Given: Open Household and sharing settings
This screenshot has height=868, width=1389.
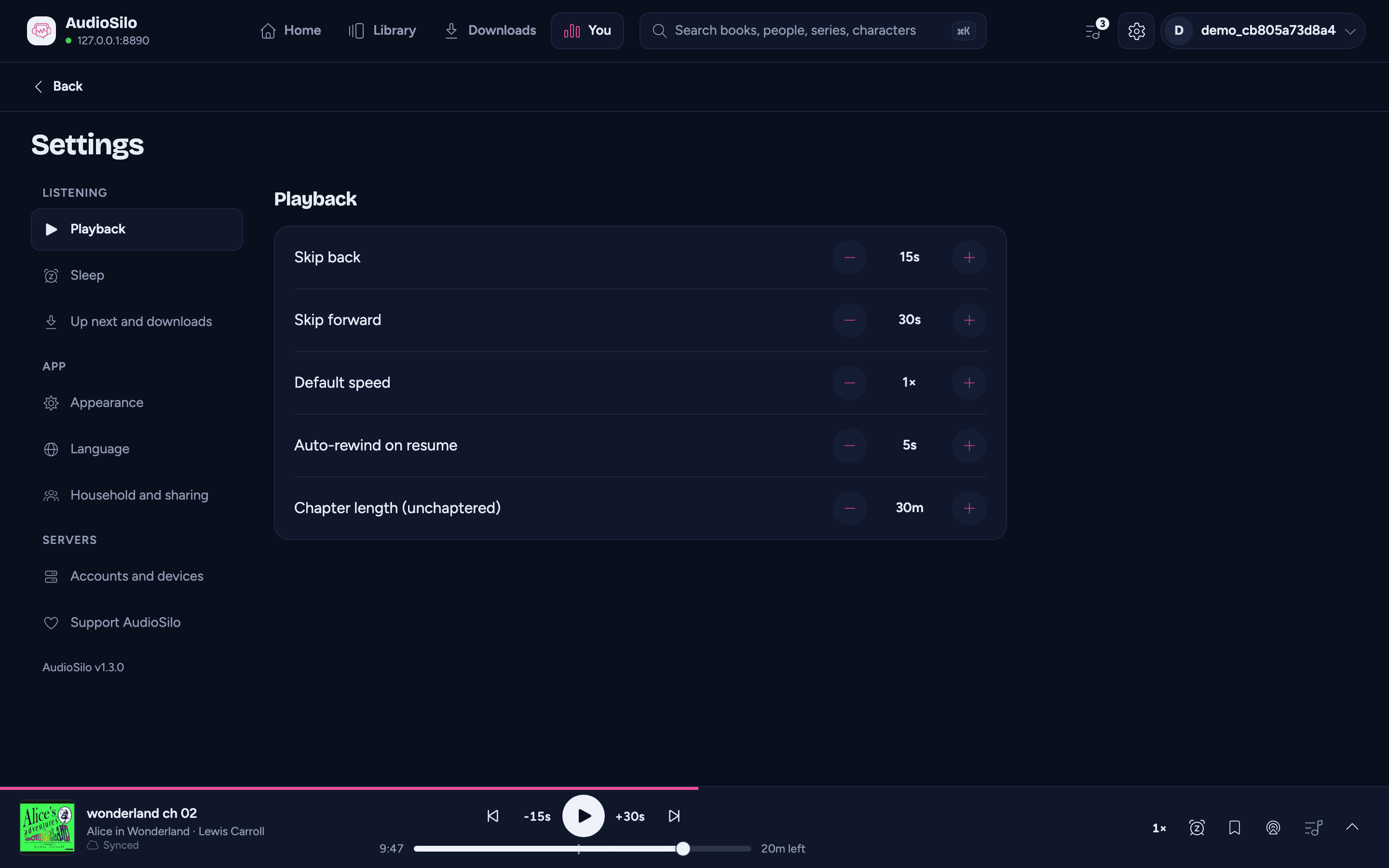Looking at the screenshot, I should pyautogui.click(x=136, y=495).
